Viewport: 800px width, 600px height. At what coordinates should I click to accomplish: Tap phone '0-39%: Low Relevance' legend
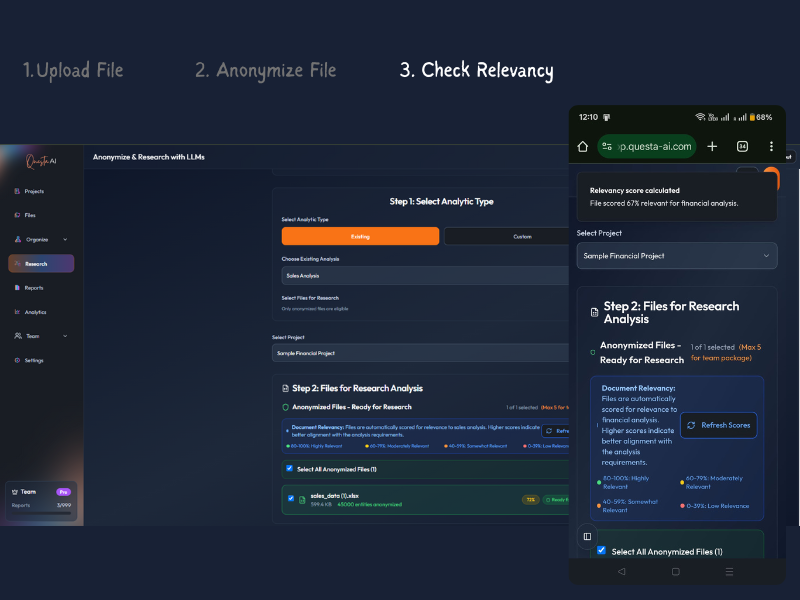click(717, 506)
